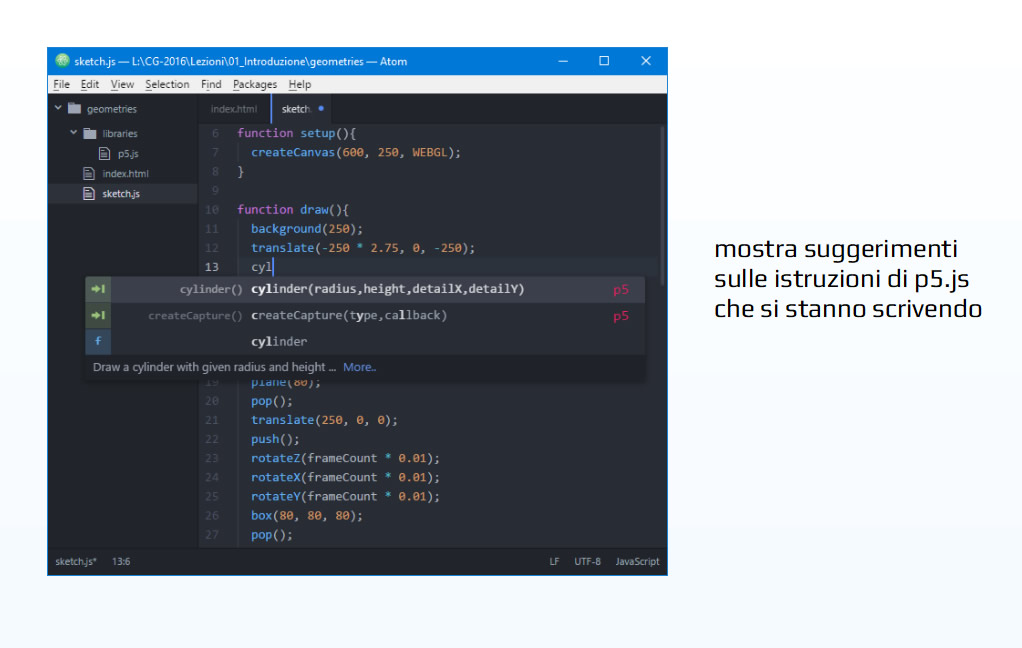Image resolution: width=1022 pixels, height=648 pixels.
Task: Click line number 10 in gutter
Action: [212, 210]
